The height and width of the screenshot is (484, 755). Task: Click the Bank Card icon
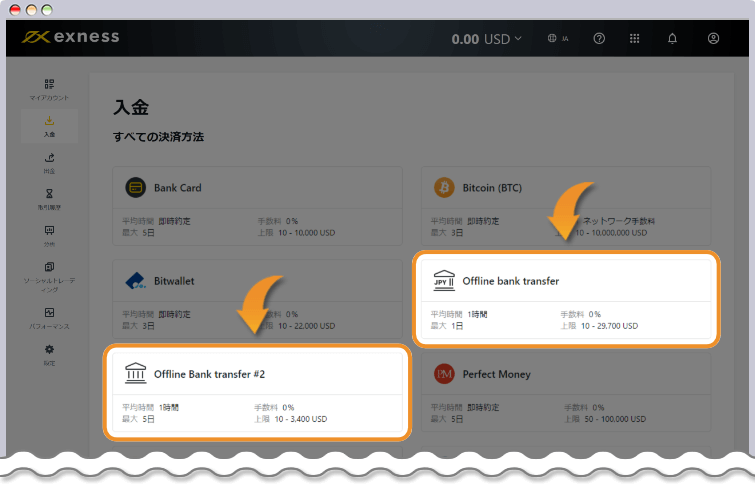[x=136, y=188]
